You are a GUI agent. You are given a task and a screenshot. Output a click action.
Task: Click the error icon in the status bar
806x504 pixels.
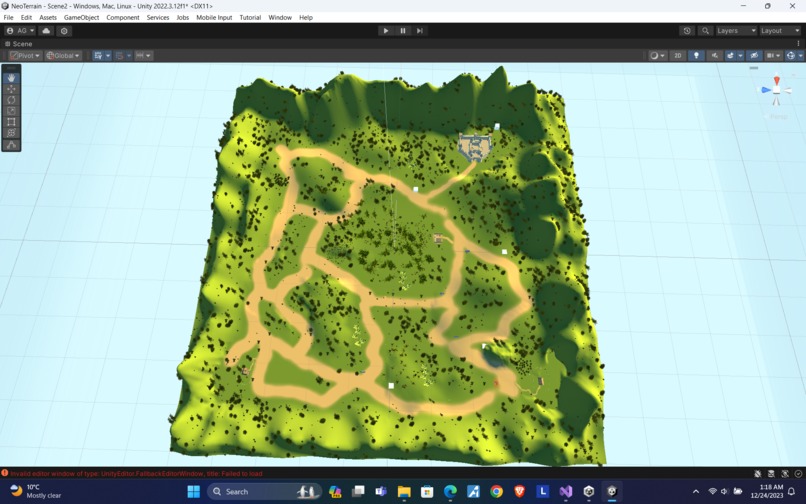[x=5, y=473]
